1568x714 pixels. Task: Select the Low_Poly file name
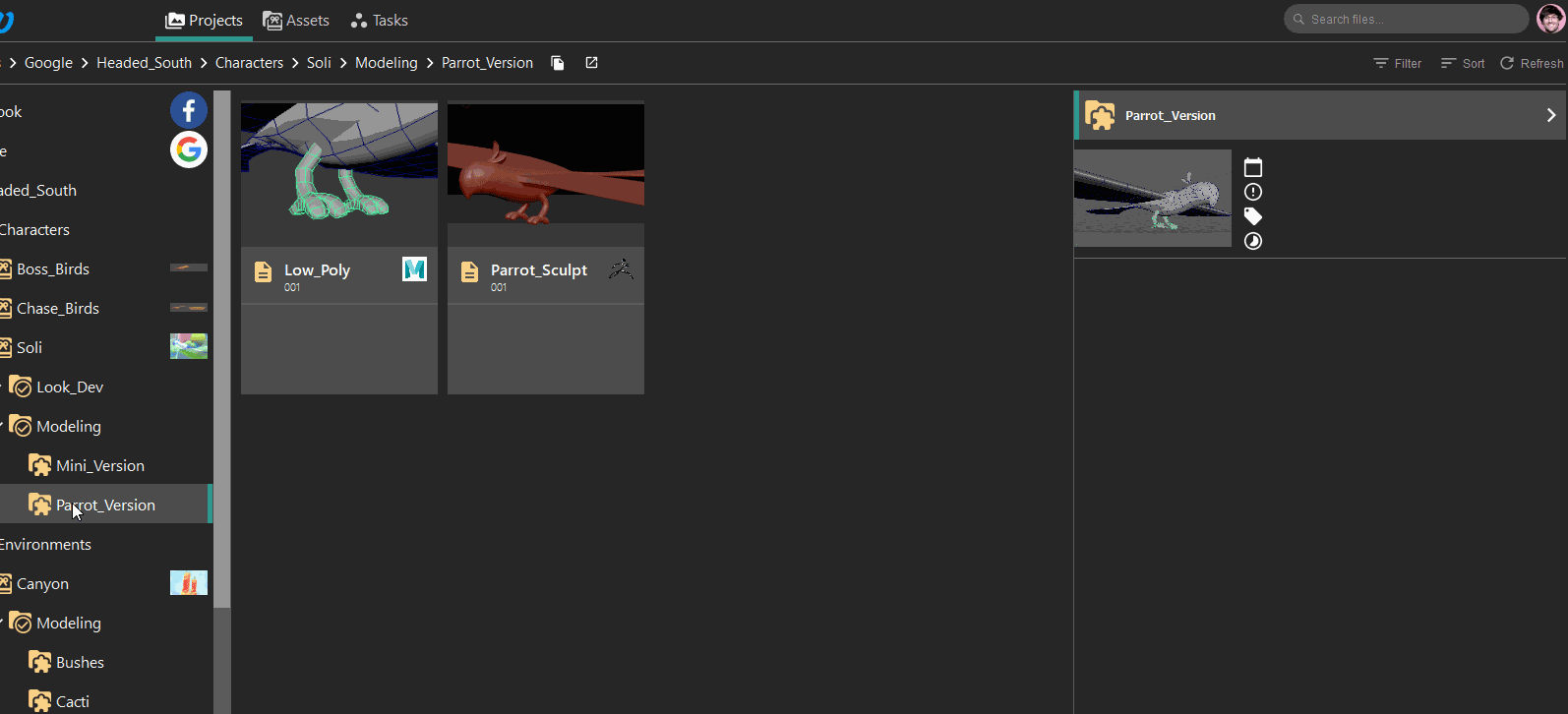click(x=317, y=269)
